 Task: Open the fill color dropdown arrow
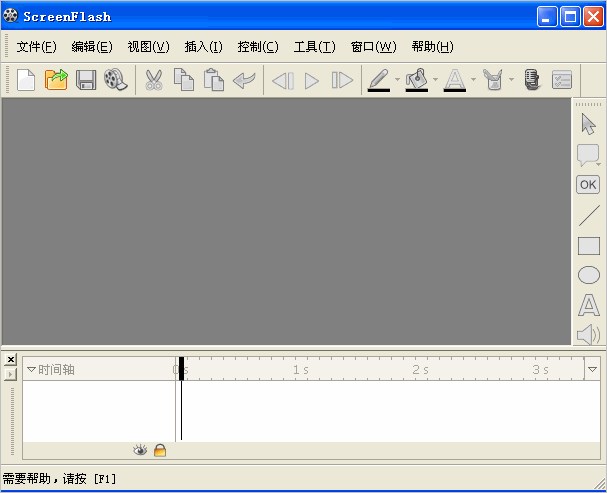click(x=436, y=80)
